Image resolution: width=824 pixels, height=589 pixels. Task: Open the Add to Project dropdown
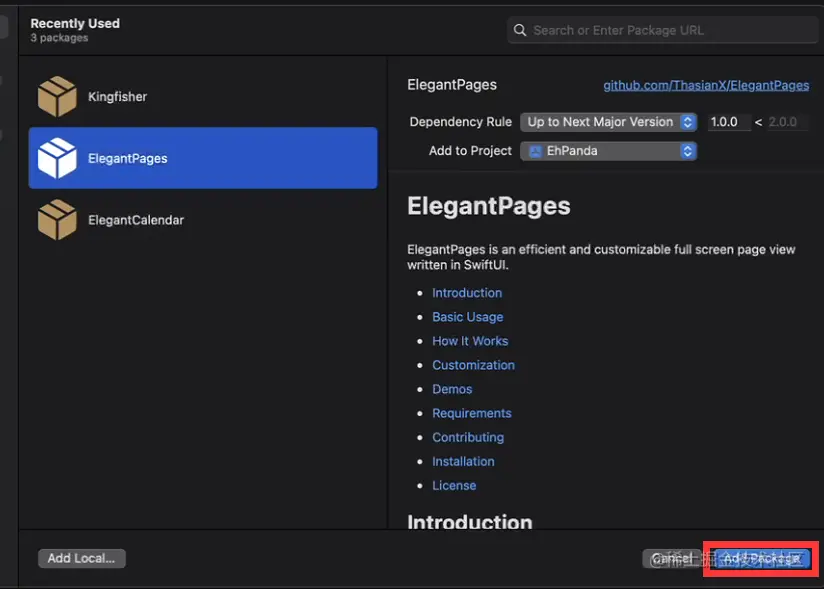click(x=609, y=151)
